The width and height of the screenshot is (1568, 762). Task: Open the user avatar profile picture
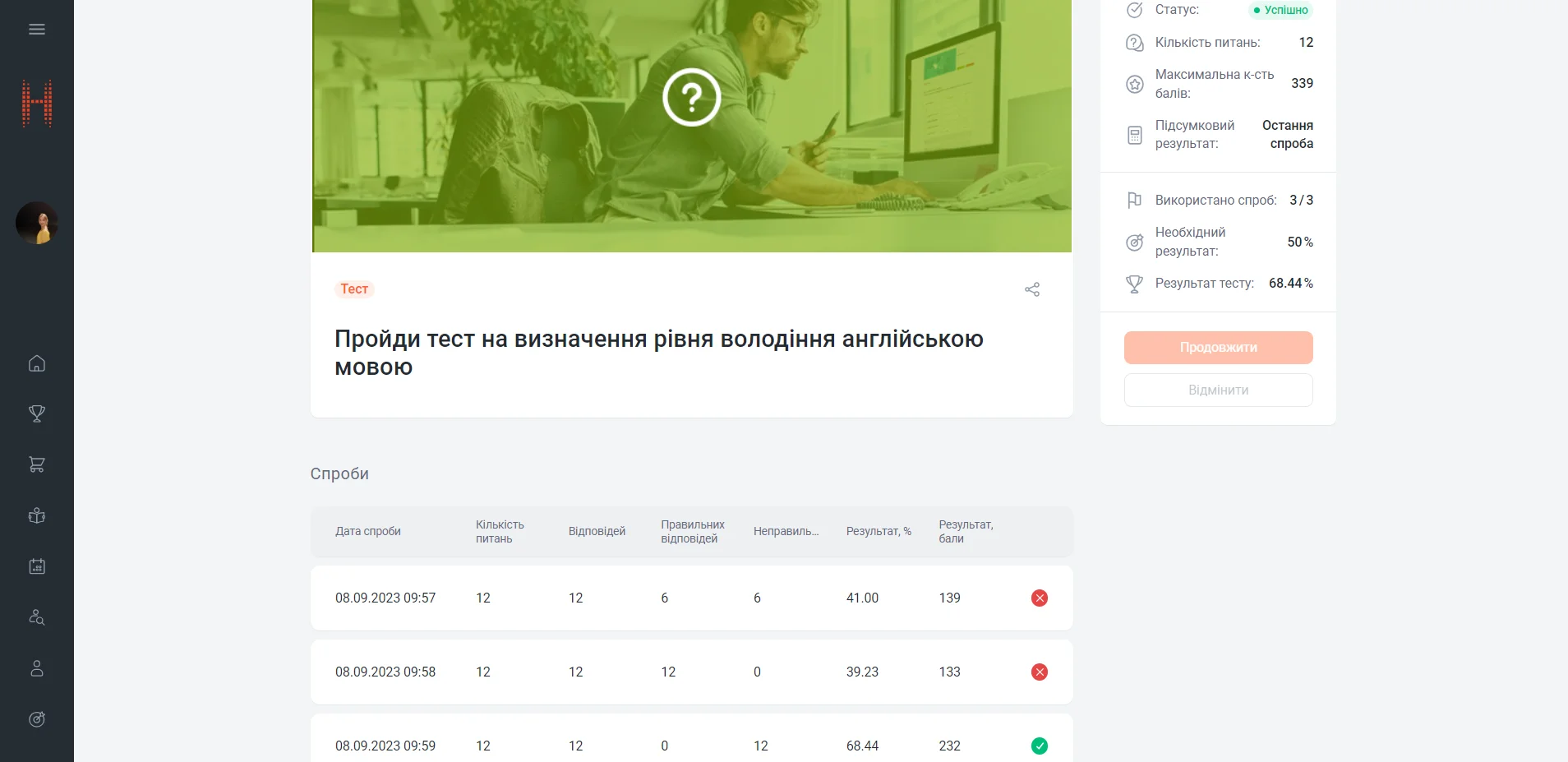click(37, 223)
